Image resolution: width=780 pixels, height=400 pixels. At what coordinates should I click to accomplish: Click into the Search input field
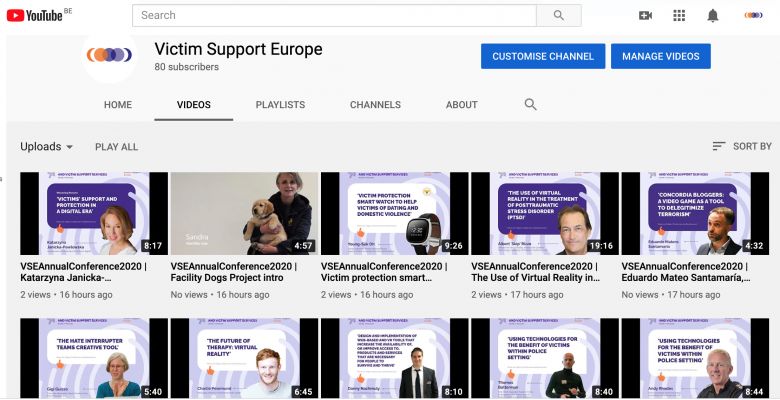[333, 15]
